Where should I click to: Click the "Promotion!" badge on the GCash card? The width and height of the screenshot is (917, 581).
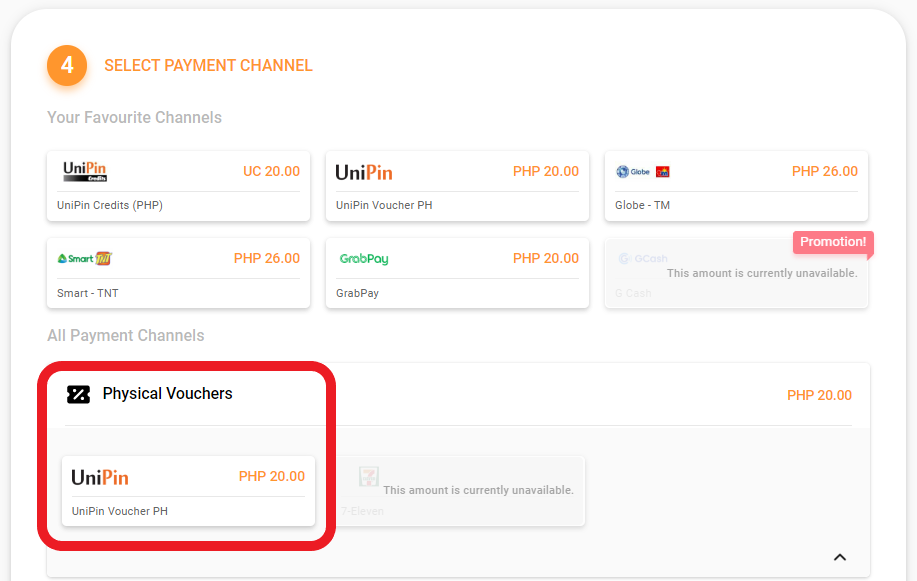coord(833,242)
